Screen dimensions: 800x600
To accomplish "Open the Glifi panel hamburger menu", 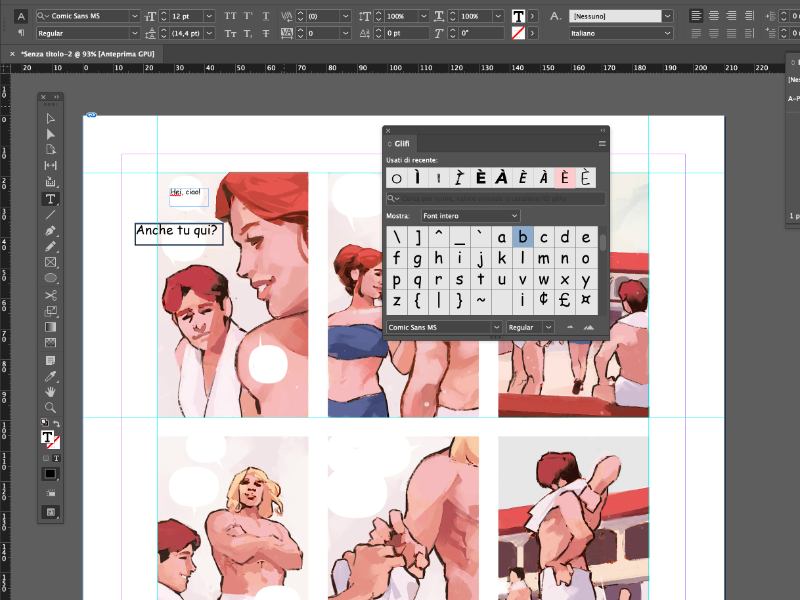I will [602, 144].
